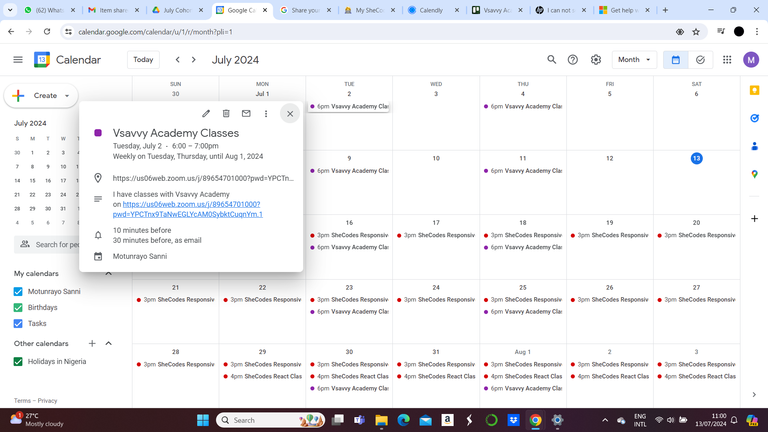Open Contacts side panel icon

tap(754, 146)
